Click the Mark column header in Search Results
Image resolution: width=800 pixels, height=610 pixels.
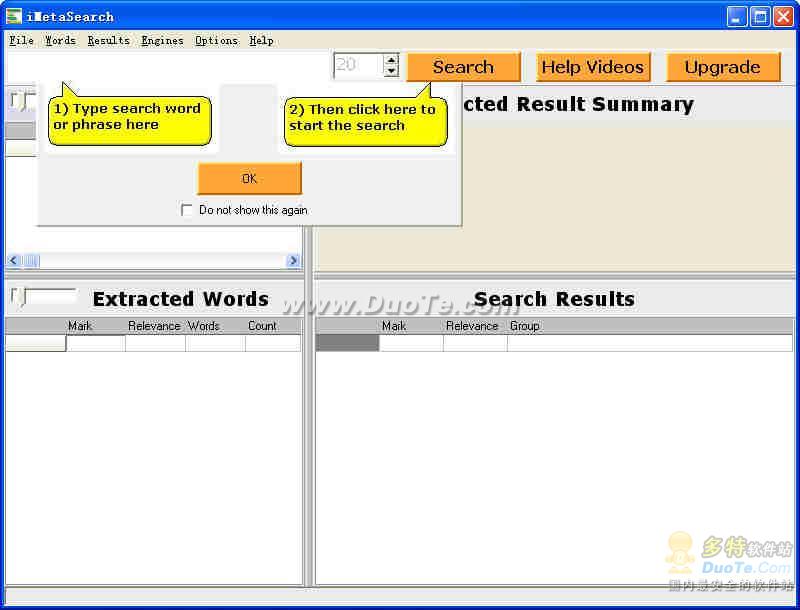[394, 326]
